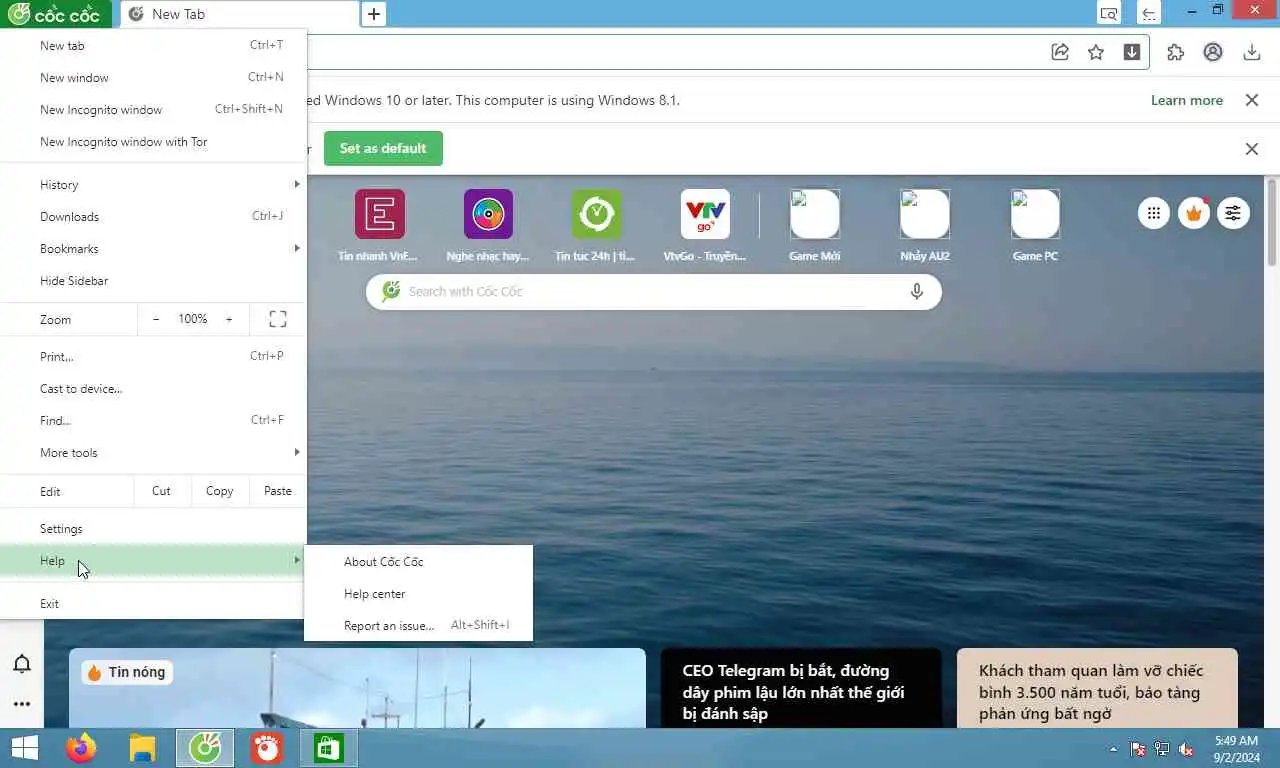Screen dimensions: 1280x768
Task: Open the apps grid icon
Action: pos(1153,212)
